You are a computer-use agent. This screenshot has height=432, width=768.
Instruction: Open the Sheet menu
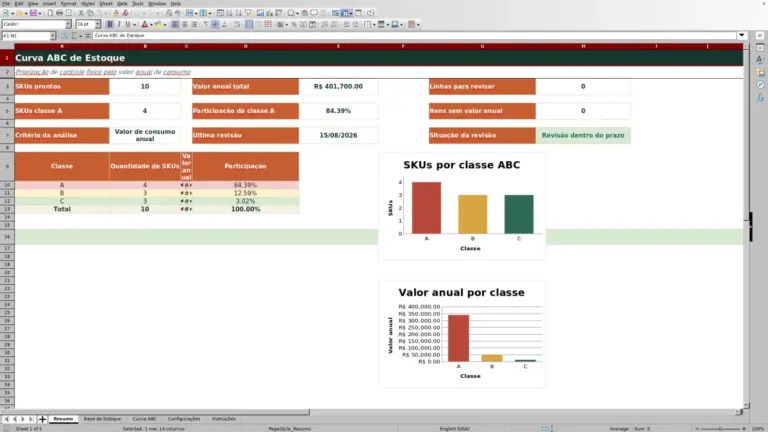(106, 3)
